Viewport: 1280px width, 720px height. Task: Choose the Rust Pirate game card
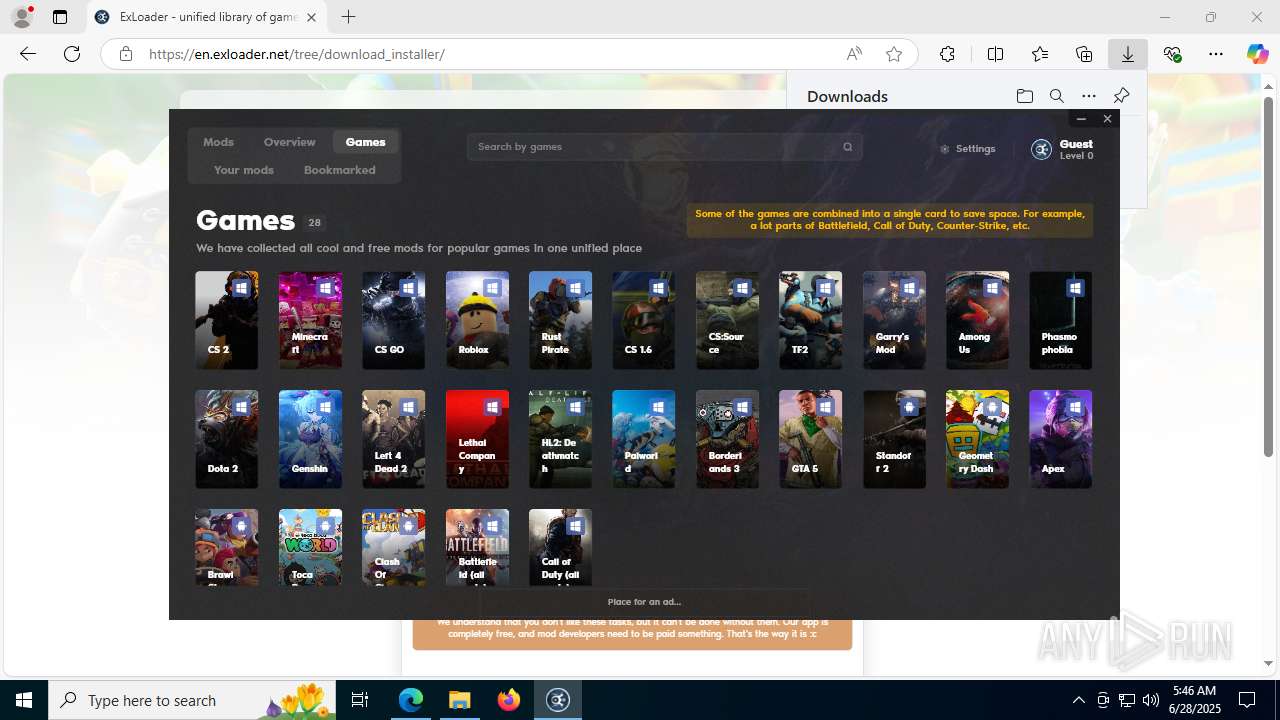click(560, 320)
